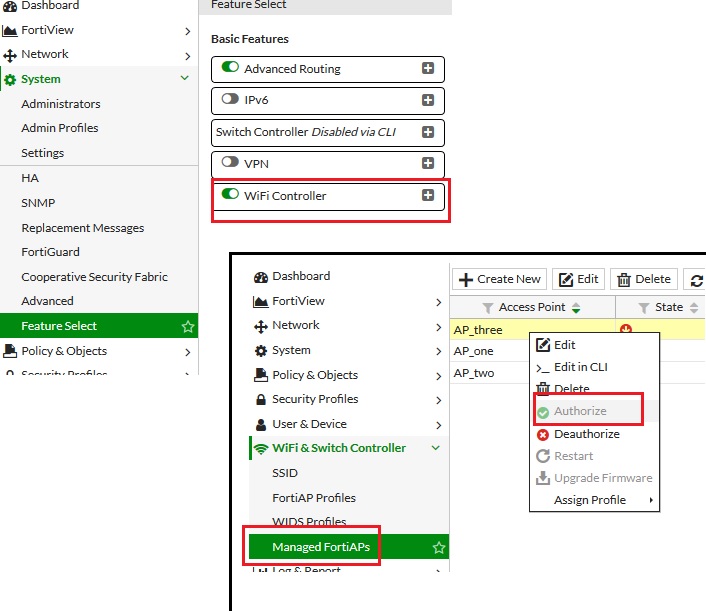Collapse the System menu chevron in top sidebar
The image size is (706, 611).
pyautogui.click(x=185, y=78)
